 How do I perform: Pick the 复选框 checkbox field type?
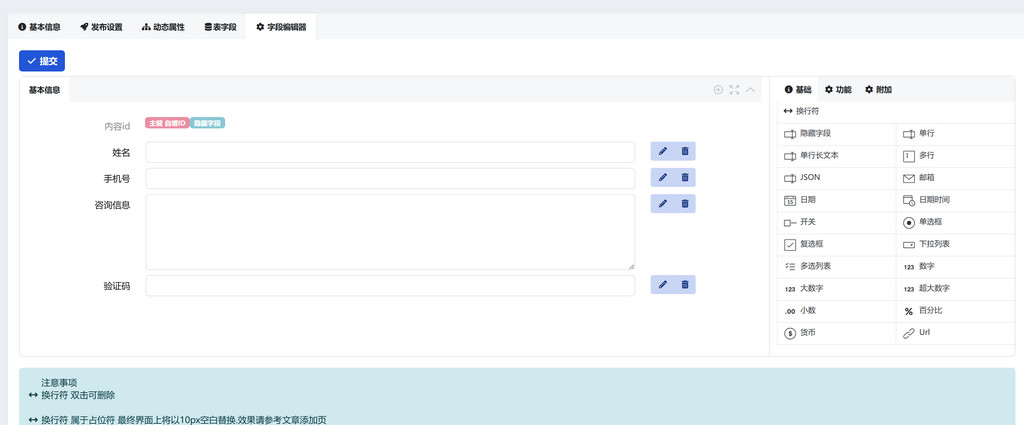810,244
